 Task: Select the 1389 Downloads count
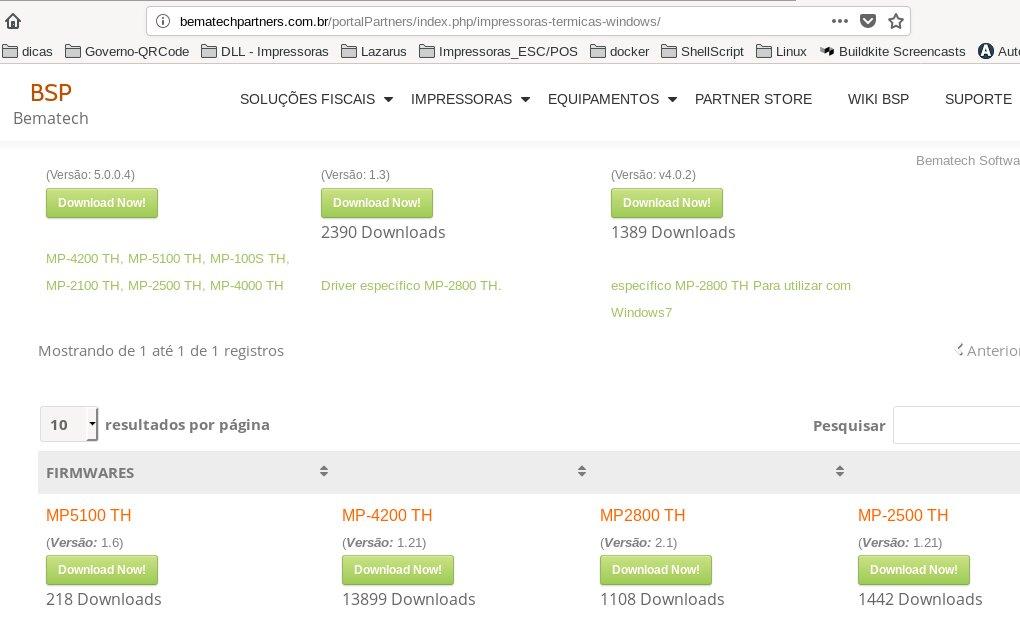click(673, 232)
